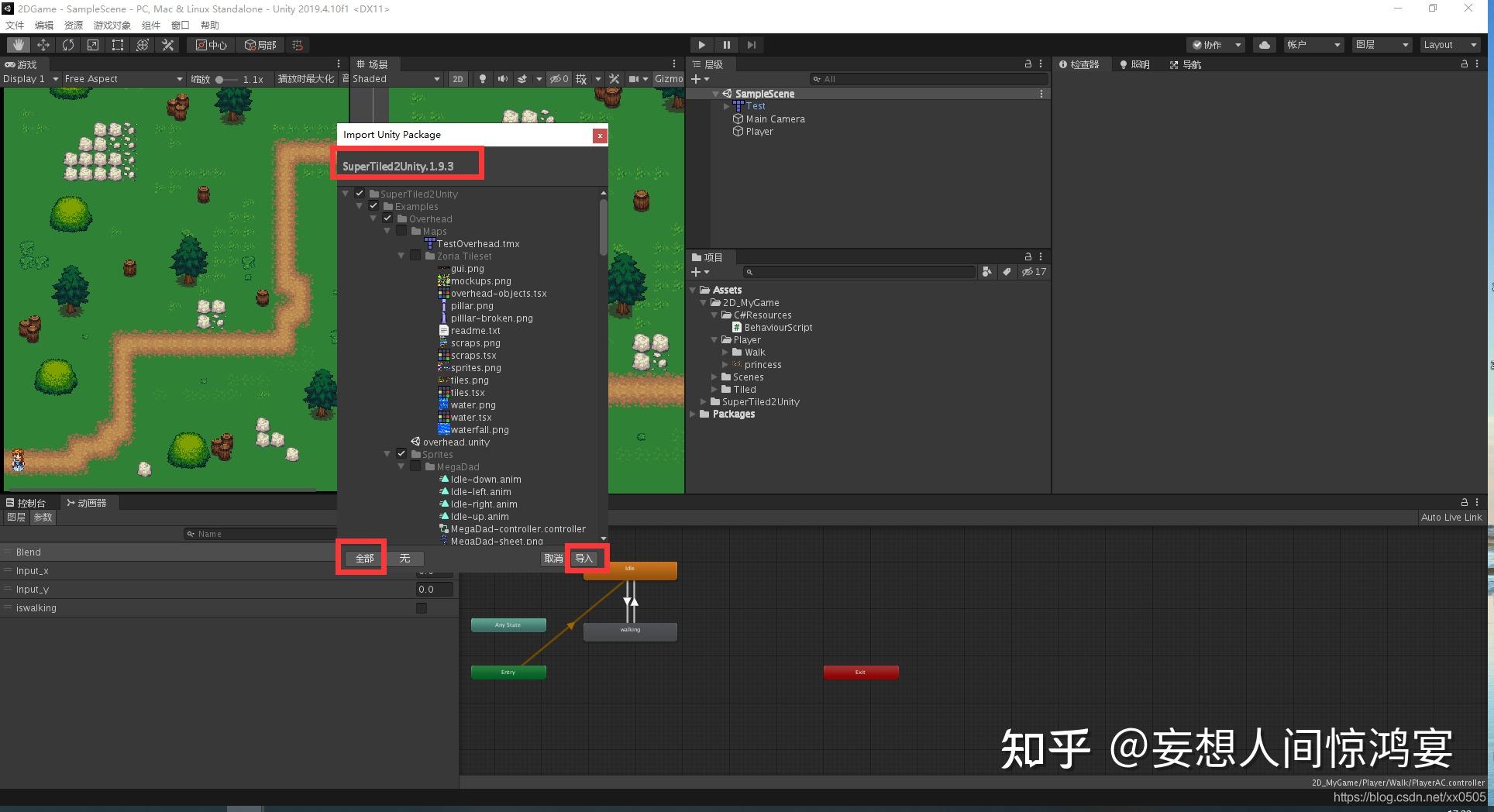
Task: Open the Free Aspect dropdown
Action: click(120, 78)
